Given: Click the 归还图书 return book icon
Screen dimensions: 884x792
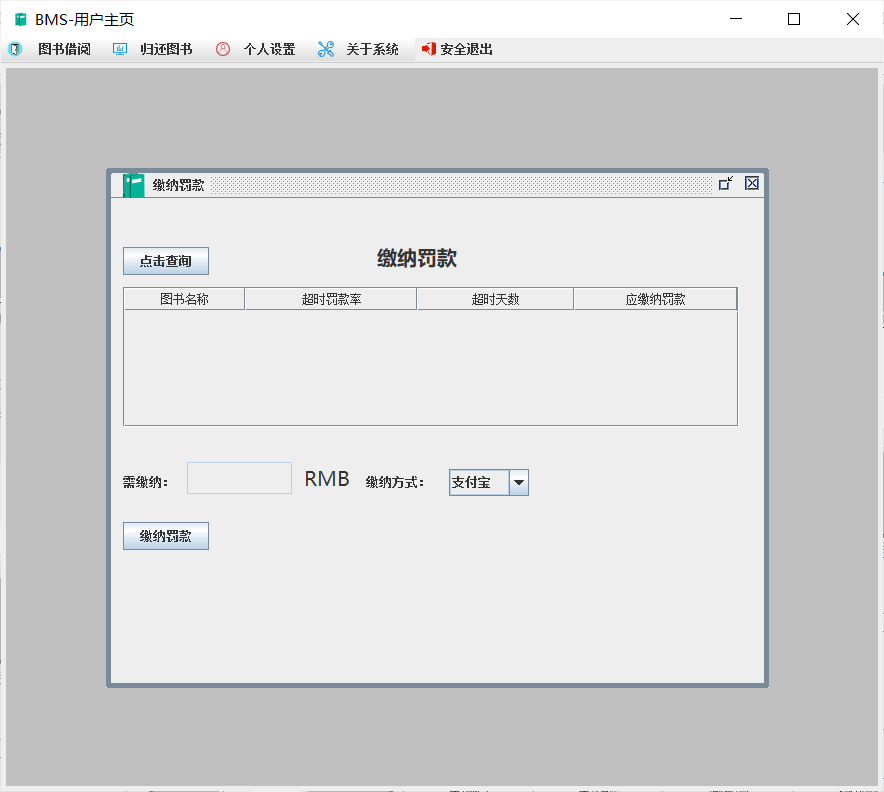Looking at the screenshot, I should point(120,48).
